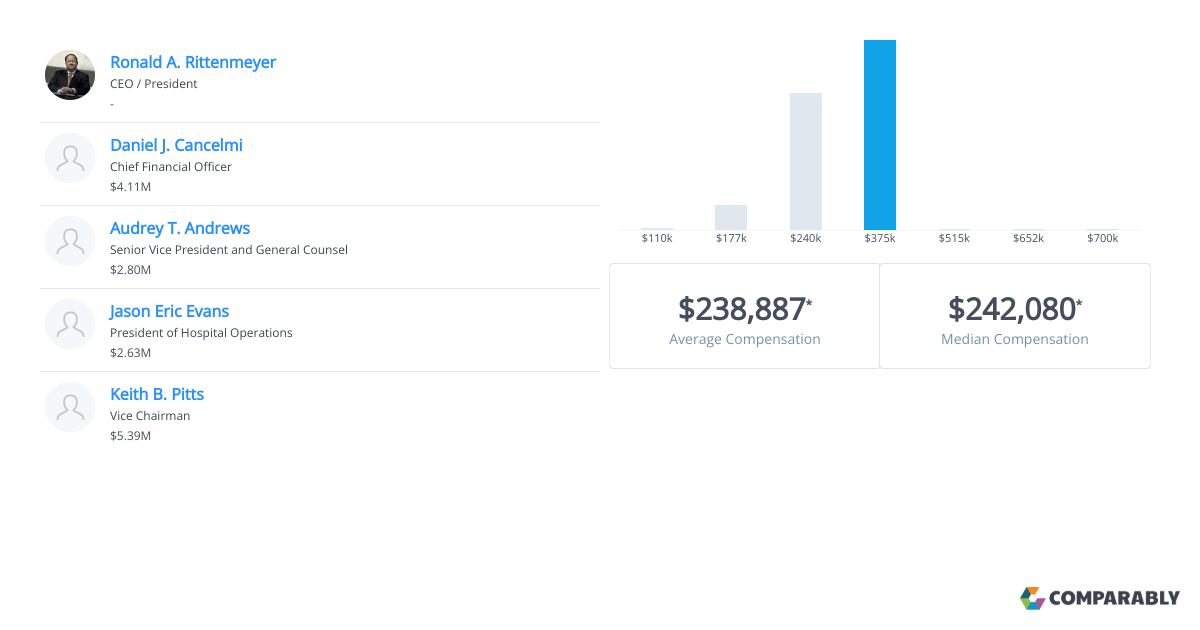Open Keith B. Pitts' profile link
The image size is (1200, 630).
(x=157, y=394)
